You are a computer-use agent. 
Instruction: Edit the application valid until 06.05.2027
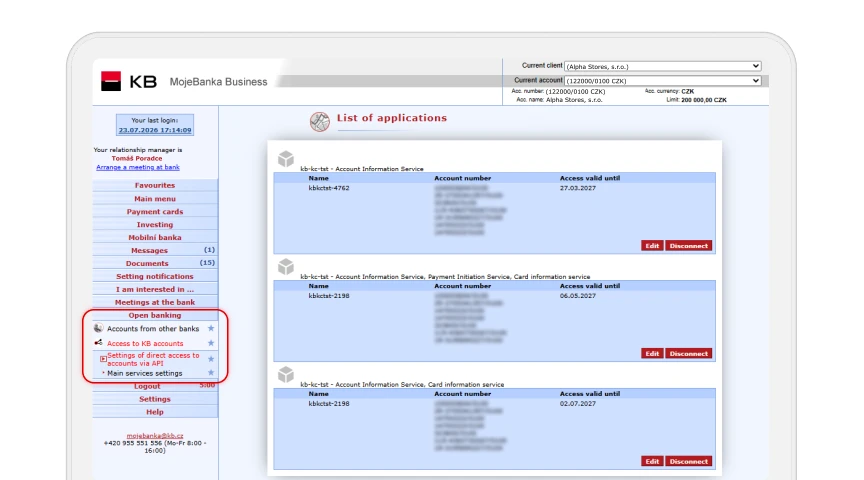[652, 353]
